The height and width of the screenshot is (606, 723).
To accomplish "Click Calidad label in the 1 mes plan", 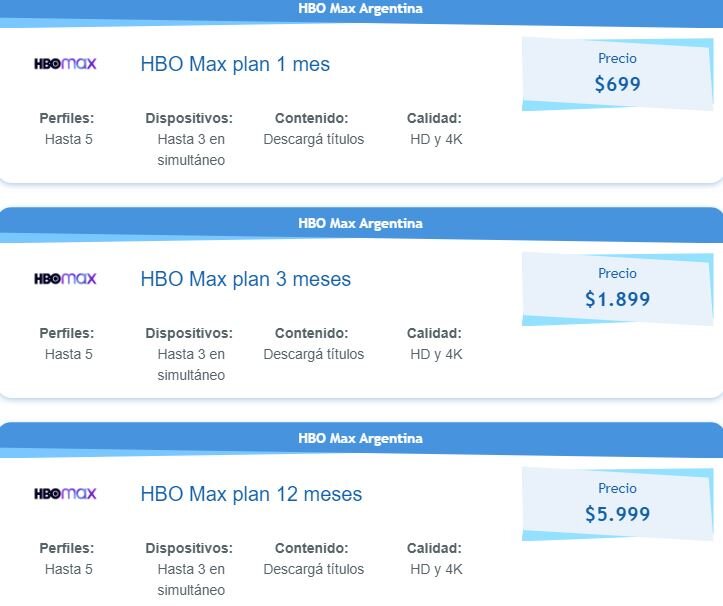I will (x=434, y=118).
